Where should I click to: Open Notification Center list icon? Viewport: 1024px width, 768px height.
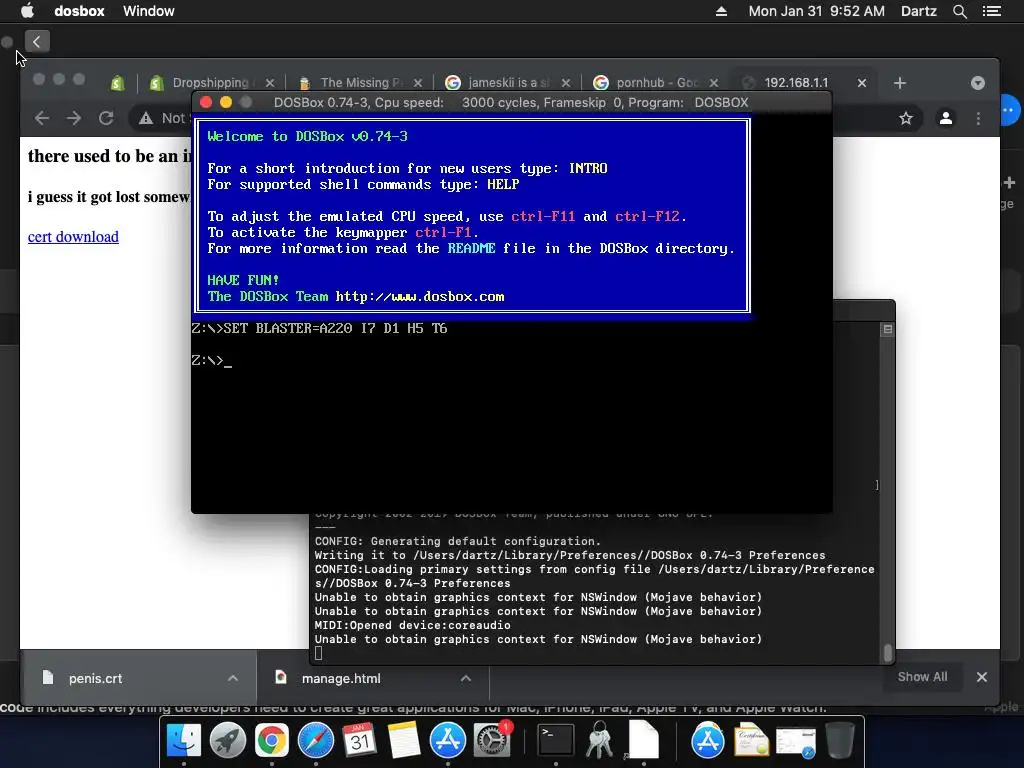tap(992, 11)
